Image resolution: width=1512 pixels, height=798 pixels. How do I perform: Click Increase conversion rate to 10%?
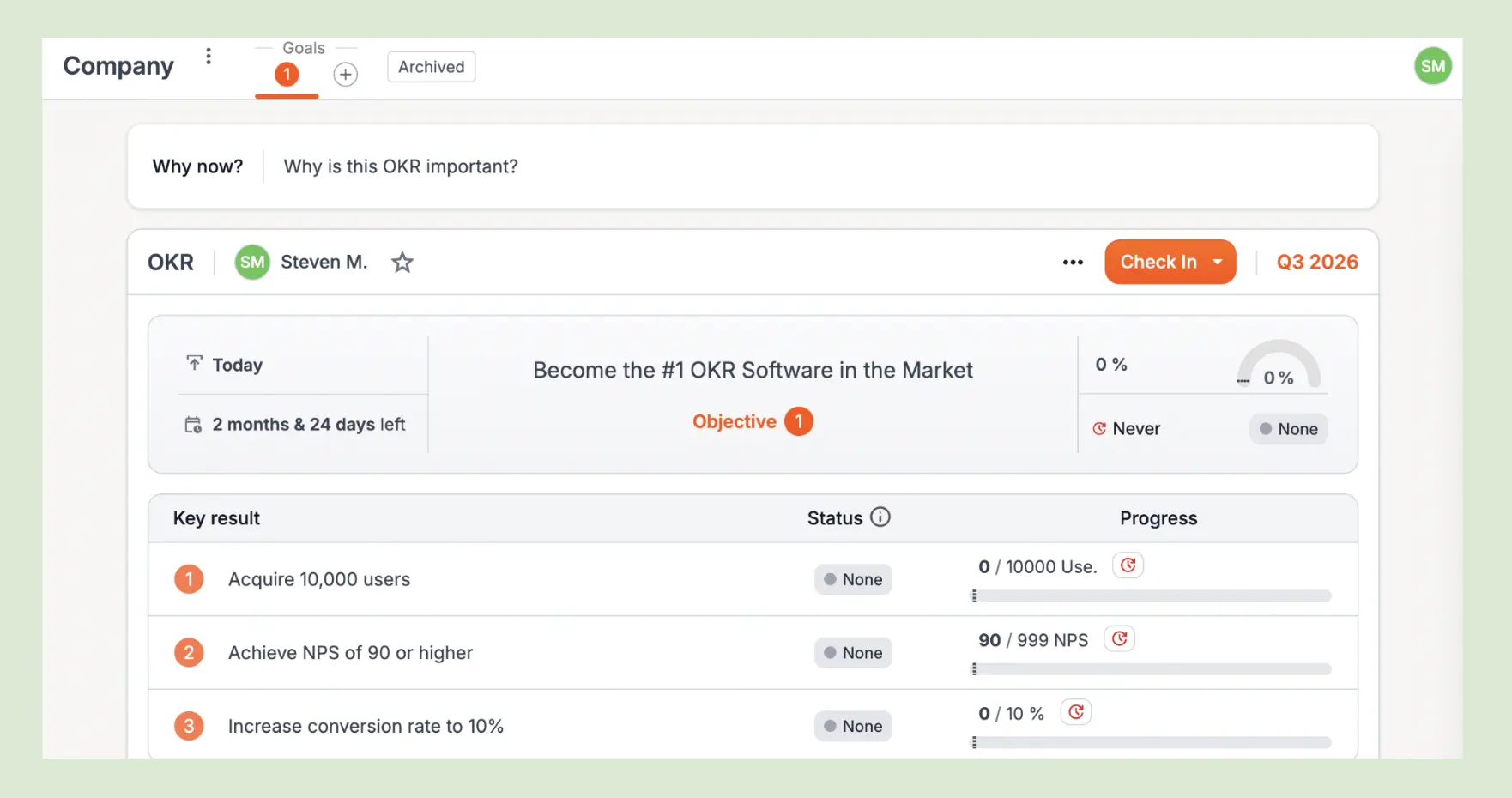(366, 726)
